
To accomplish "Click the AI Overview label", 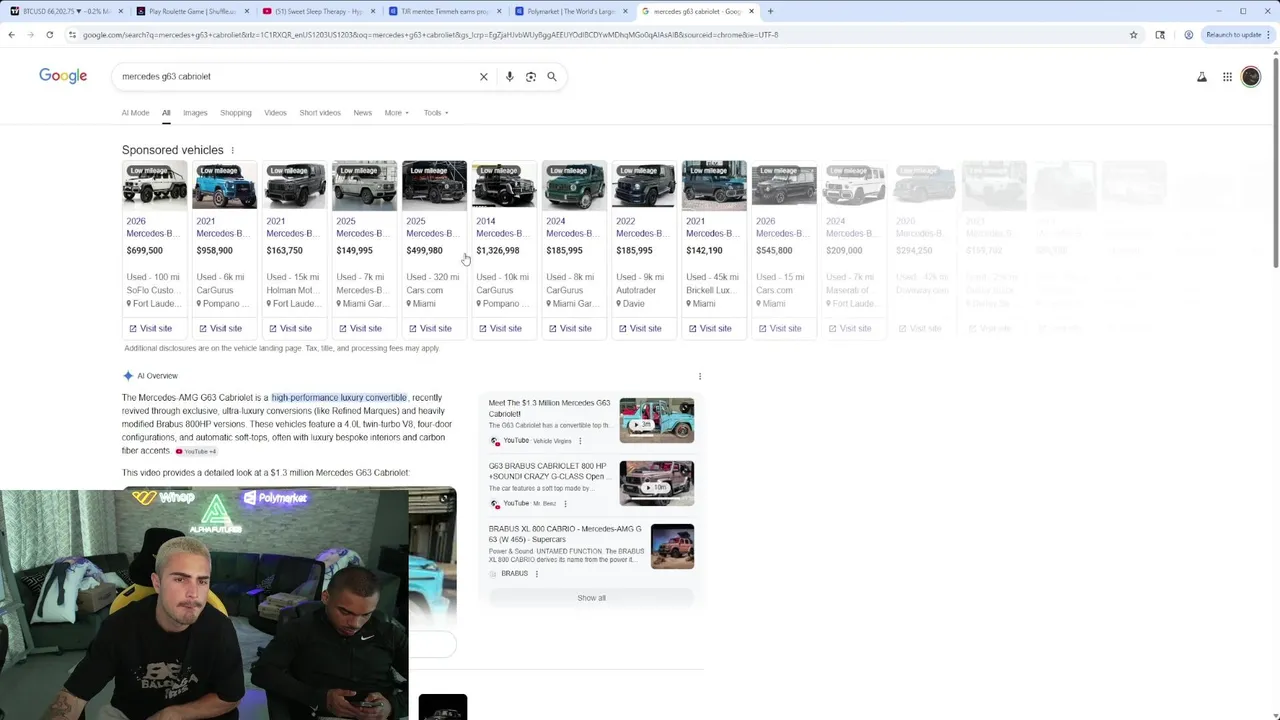I will click(x=157, y=376).
